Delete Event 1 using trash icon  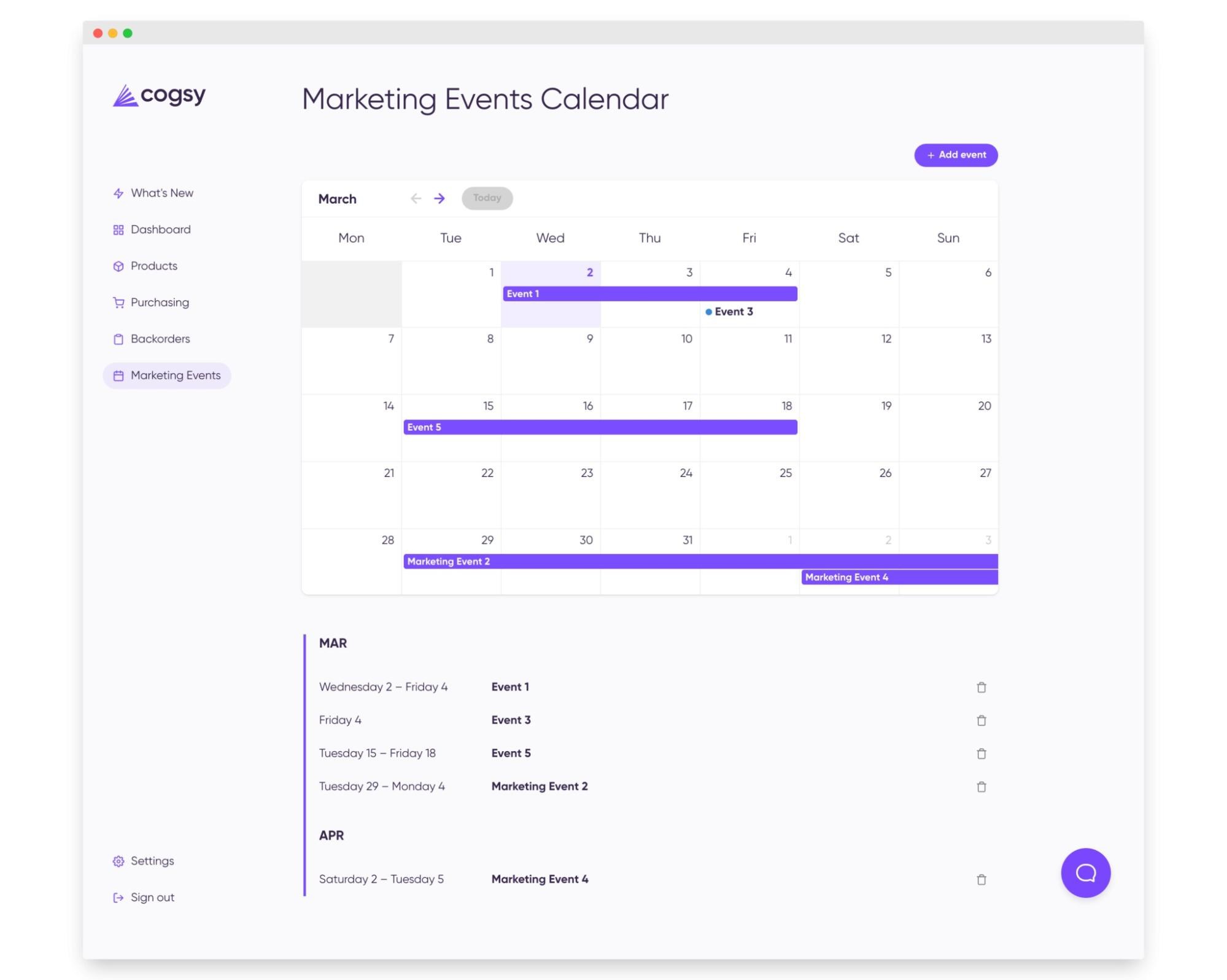click(x=981, y=687)
